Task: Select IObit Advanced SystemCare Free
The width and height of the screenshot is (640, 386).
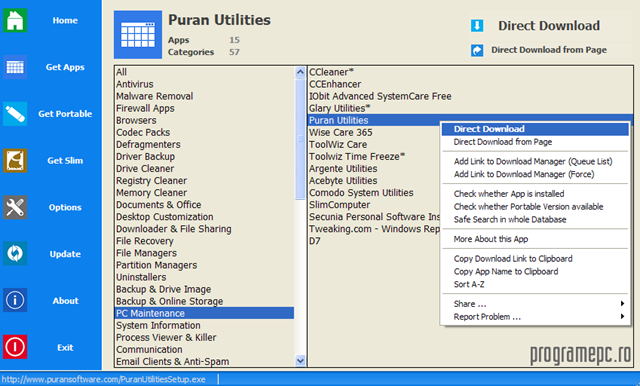Action: coord(469,96)
